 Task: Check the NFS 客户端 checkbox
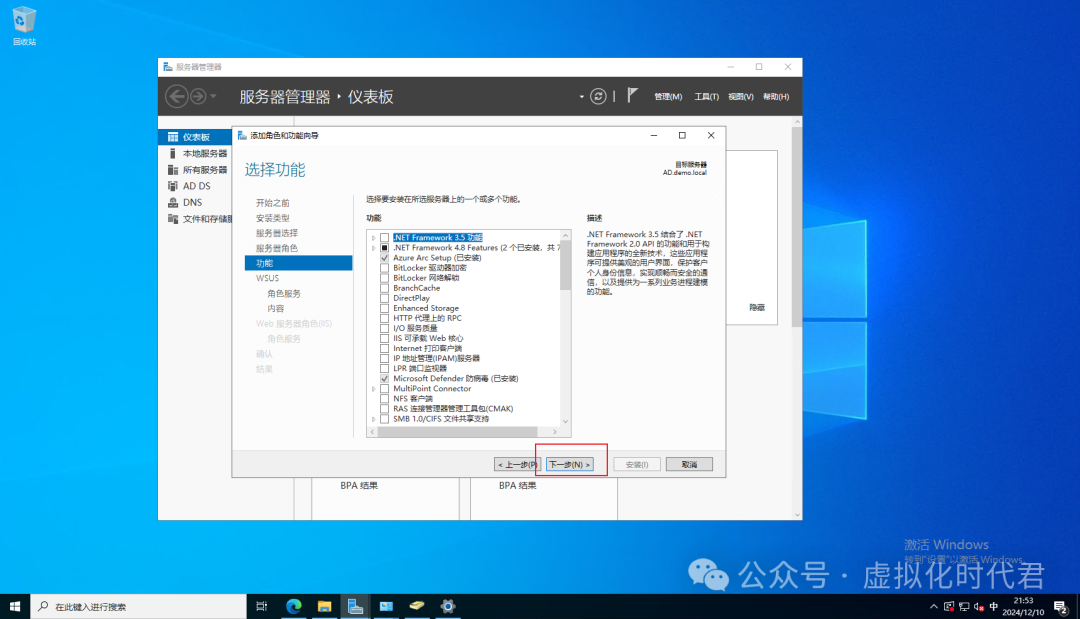[x=384, y=399]
